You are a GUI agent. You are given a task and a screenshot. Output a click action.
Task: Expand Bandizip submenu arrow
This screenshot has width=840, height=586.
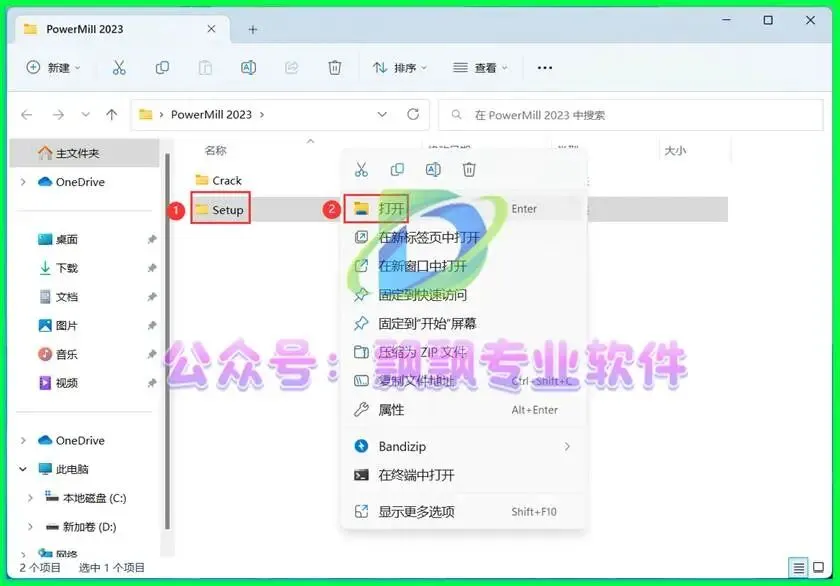tap(567, 446)
